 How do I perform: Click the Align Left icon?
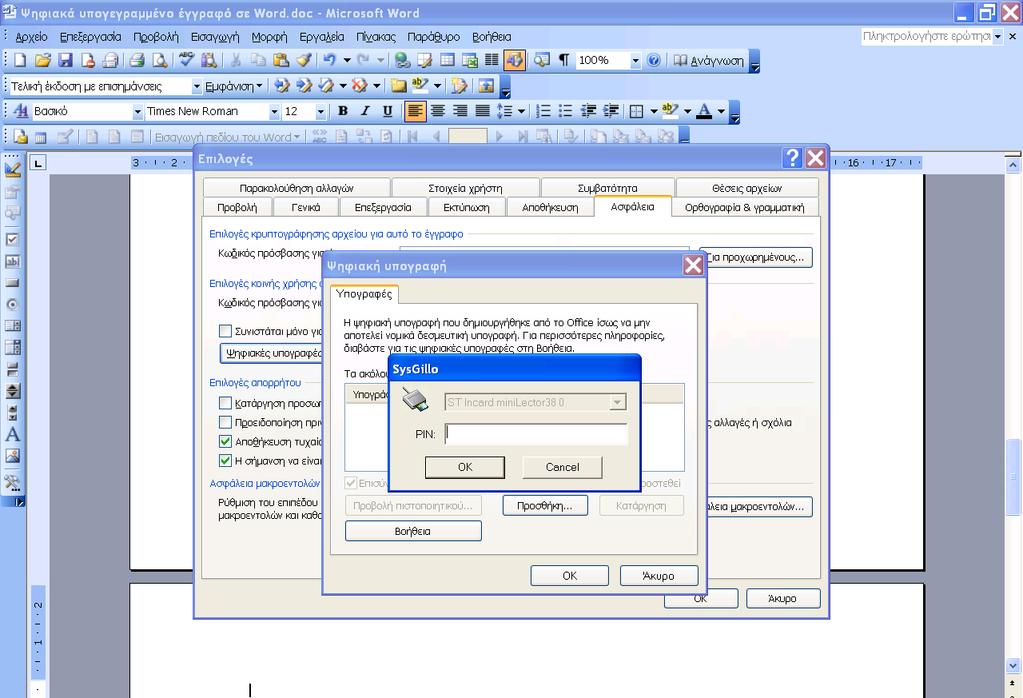click(414, 112)
